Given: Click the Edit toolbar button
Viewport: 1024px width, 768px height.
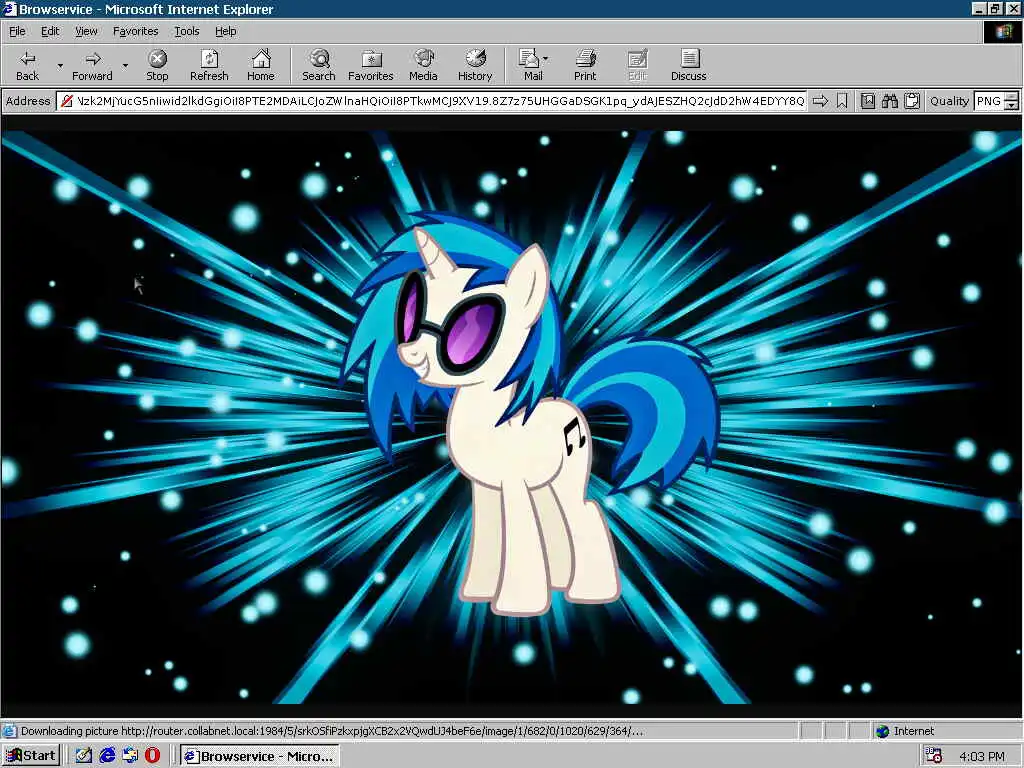Looking at the screenshot, I should point(637,65).
